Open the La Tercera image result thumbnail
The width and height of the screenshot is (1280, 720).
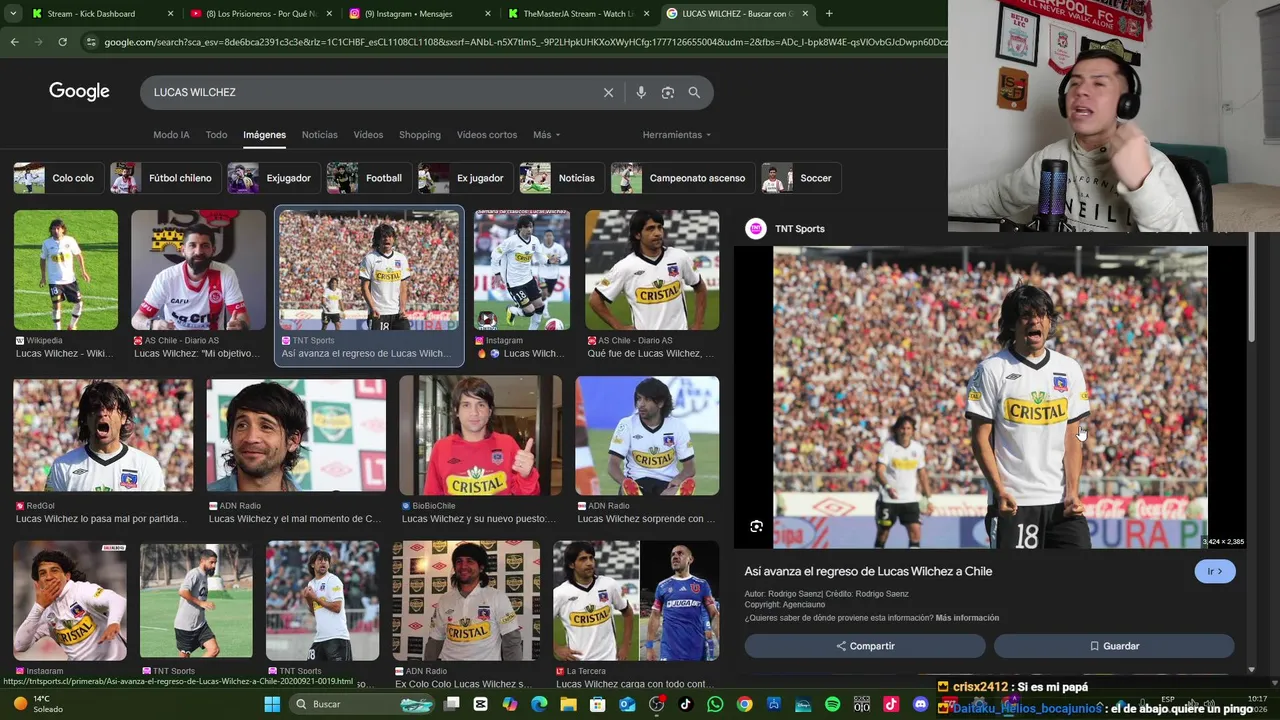pos(636,601)
